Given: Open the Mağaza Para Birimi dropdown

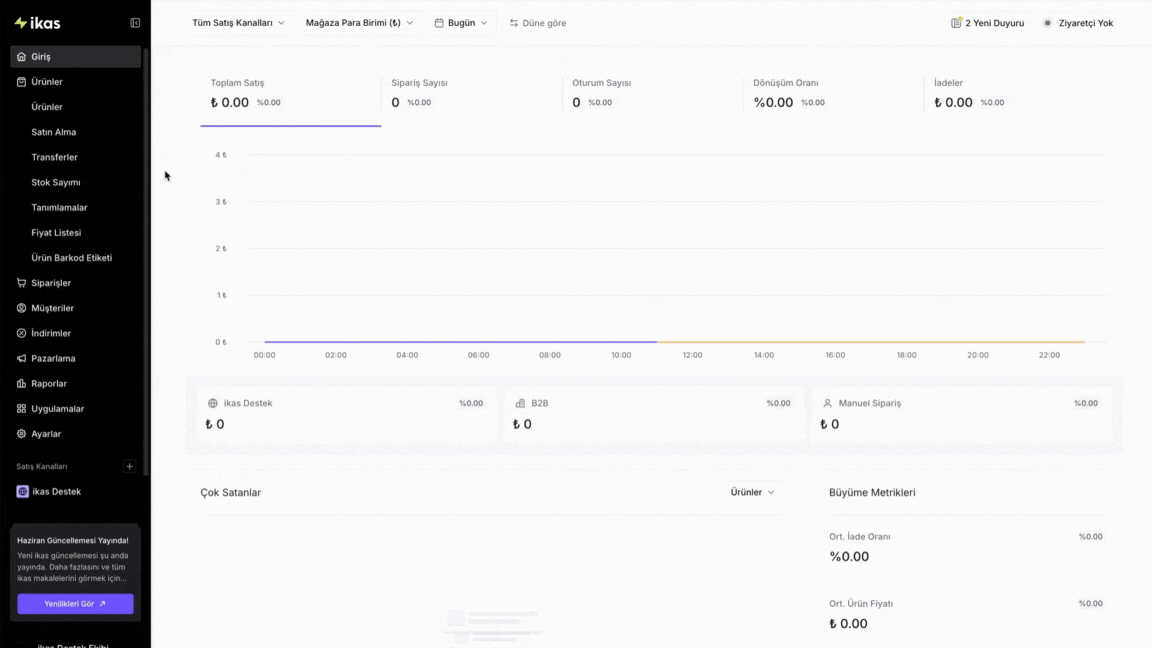Looking at the screenshot, I should point(359,23).
